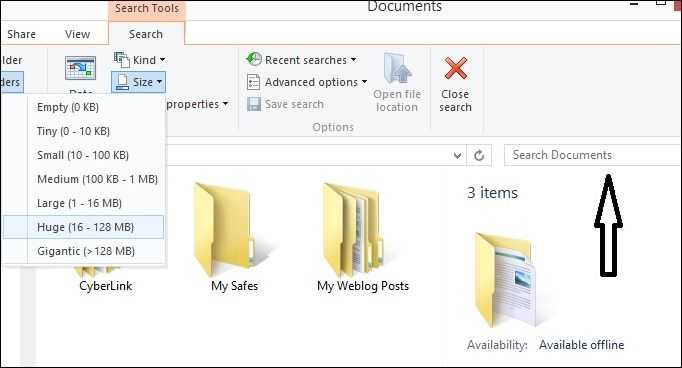Viewport: 682px width, 368px height.
Task: Click the CyberLink folder name
Action: click(x=106, y=286)
